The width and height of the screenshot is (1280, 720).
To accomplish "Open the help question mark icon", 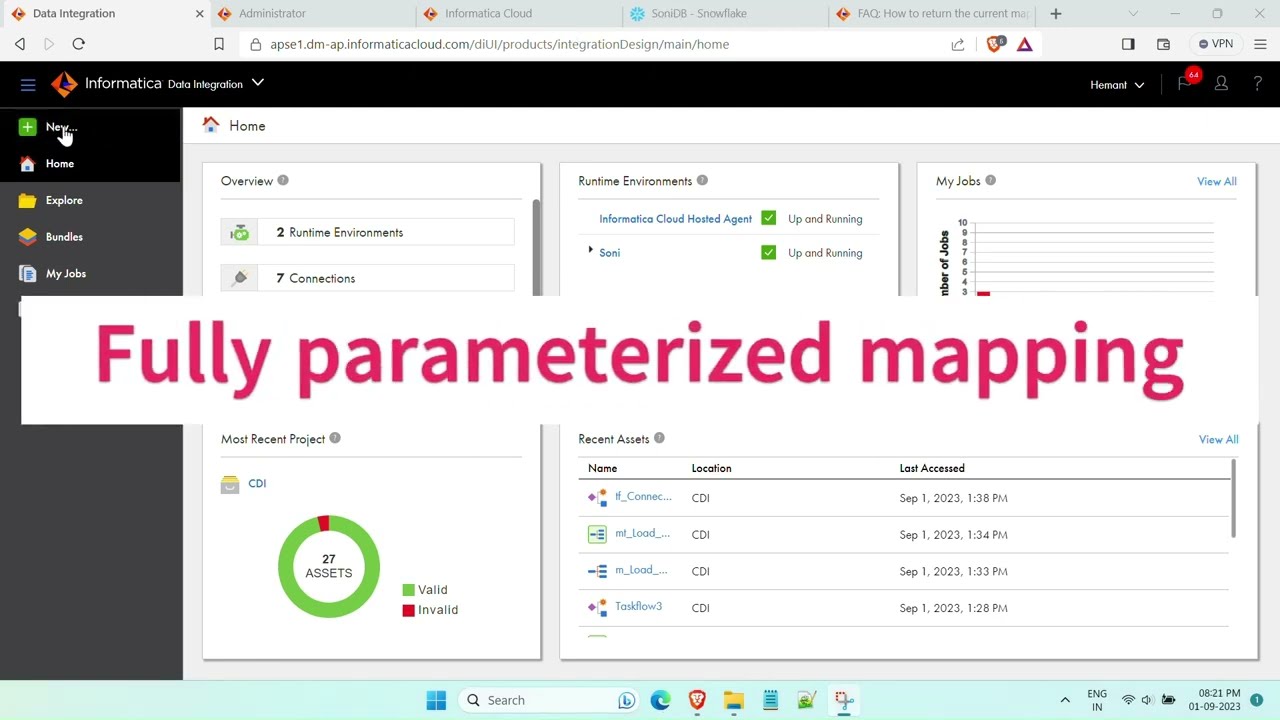I will (x=1257, y=84).
